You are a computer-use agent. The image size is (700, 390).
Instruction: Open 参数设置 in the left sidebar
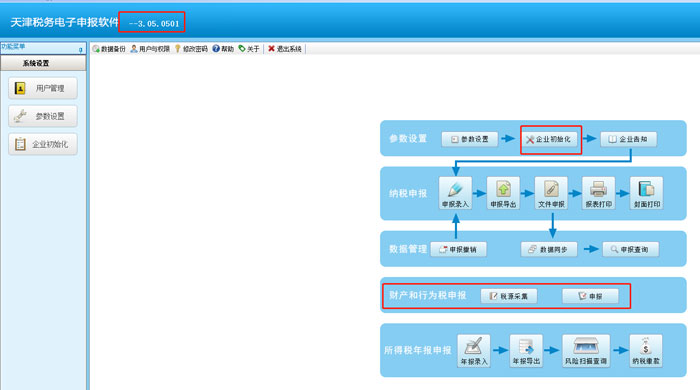coord(43,116)
